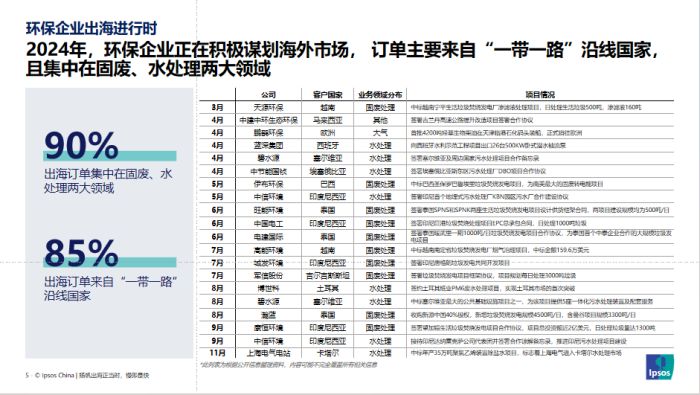Image resolution: width=700 pixels, height=395 pixels.
Task: Select the 项目情况 column header
Action: [540, 95]
